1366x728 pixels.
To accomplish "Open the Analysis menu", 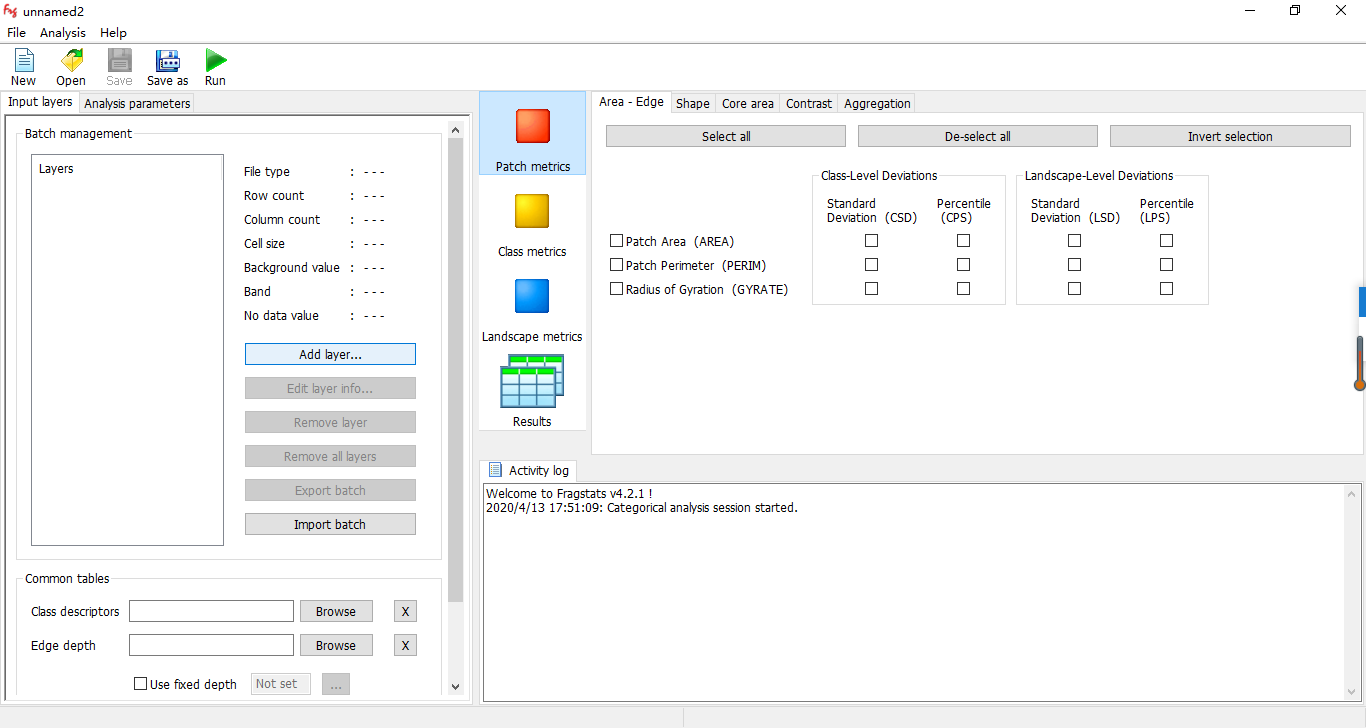I will click(x=62, y=32).
